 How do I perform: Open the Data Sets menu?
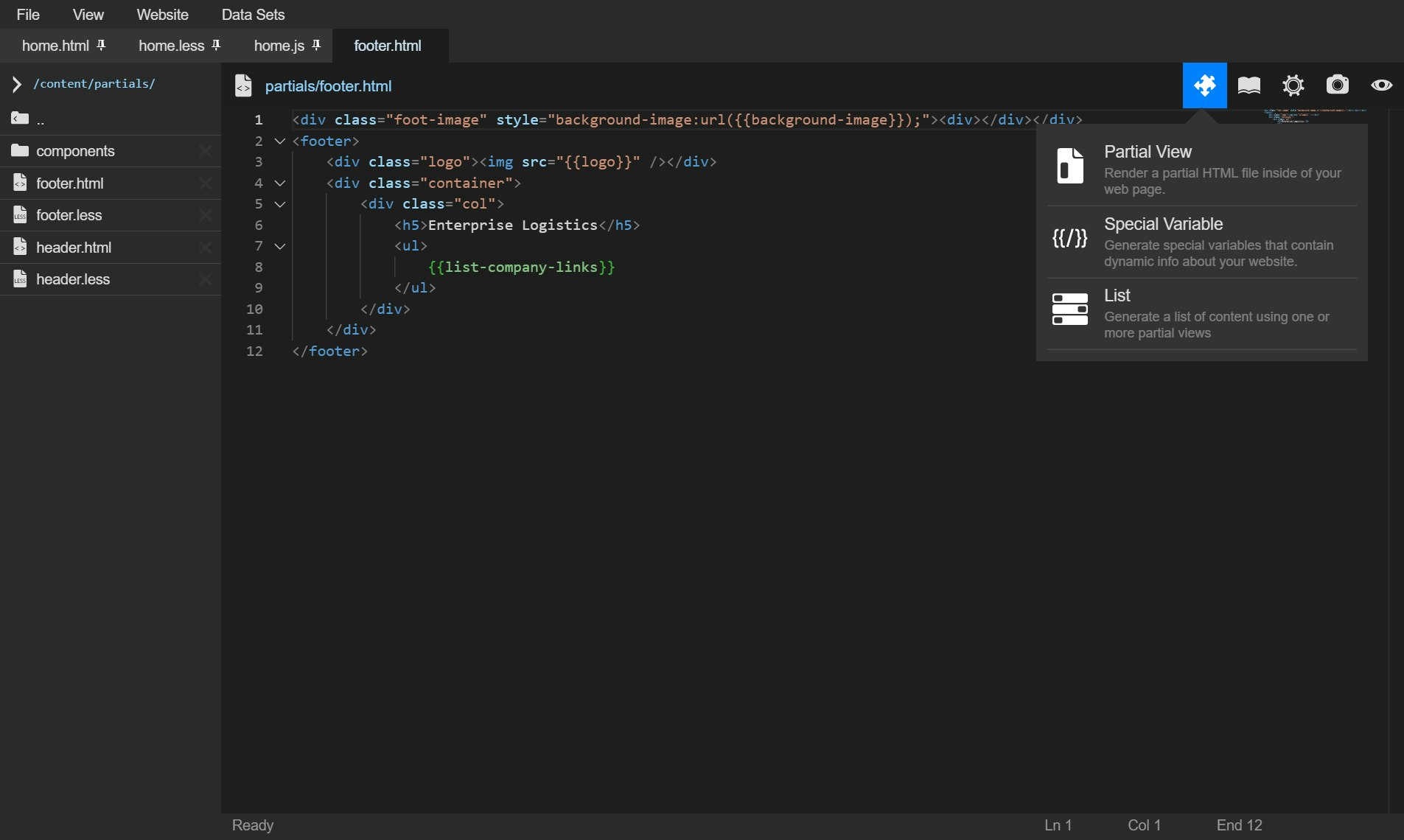click(x=253, y=14)
